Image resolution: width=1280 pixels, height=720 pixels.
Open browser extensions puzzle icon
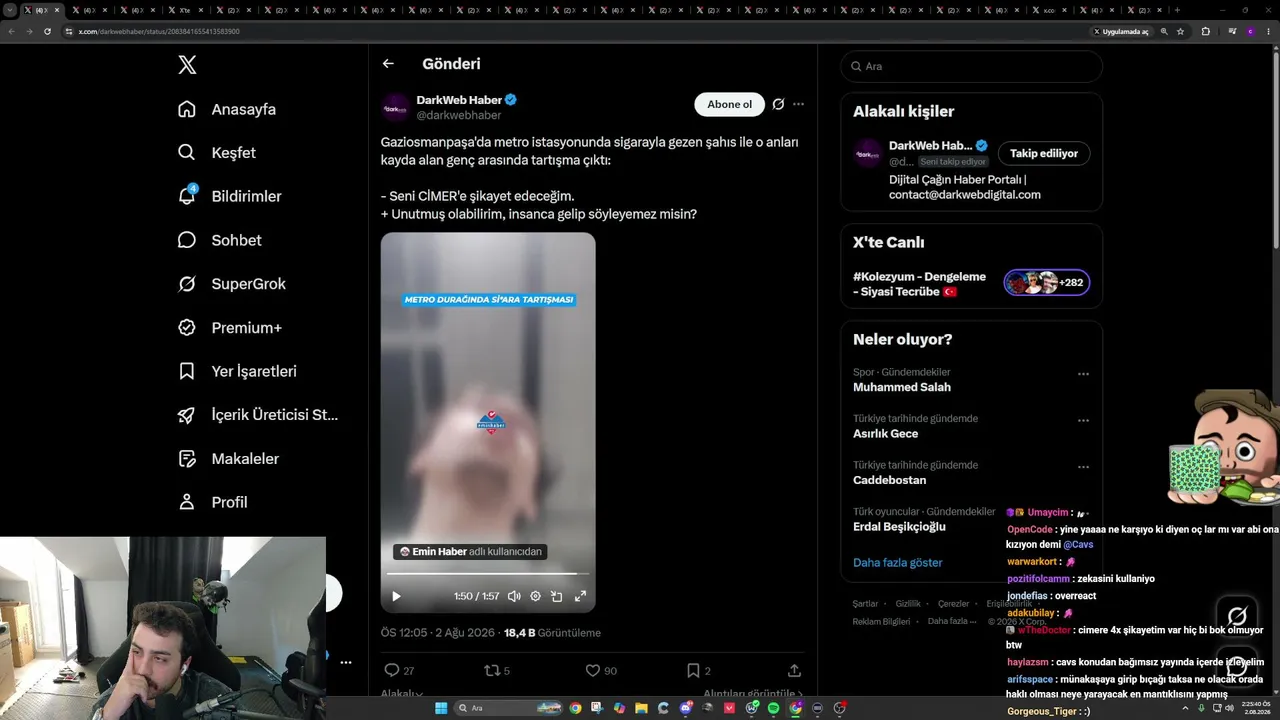pyautogui.click(x=1206, y=31)
